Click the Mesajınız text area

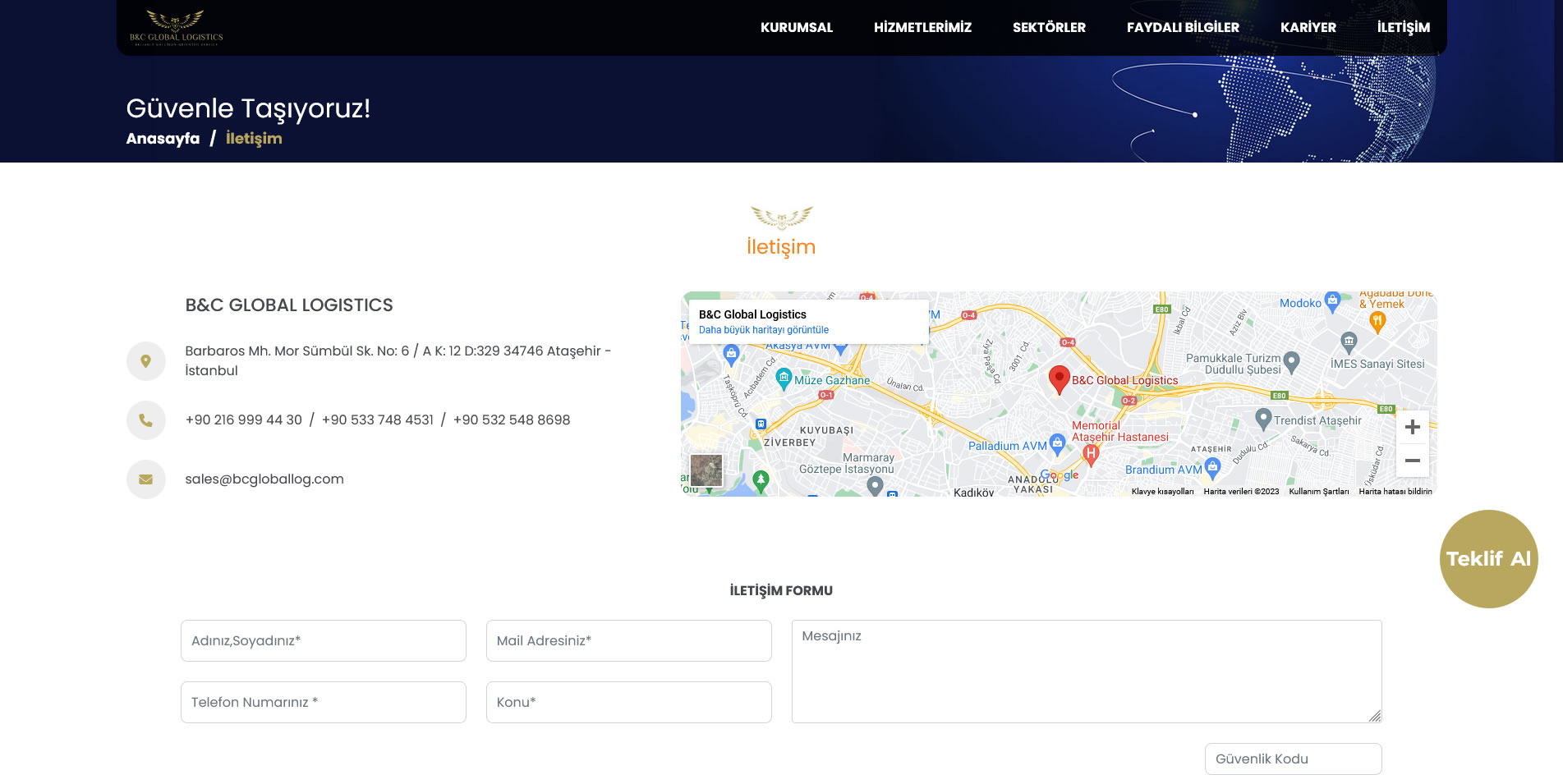pyautogui.click(x=1087, y=672)
